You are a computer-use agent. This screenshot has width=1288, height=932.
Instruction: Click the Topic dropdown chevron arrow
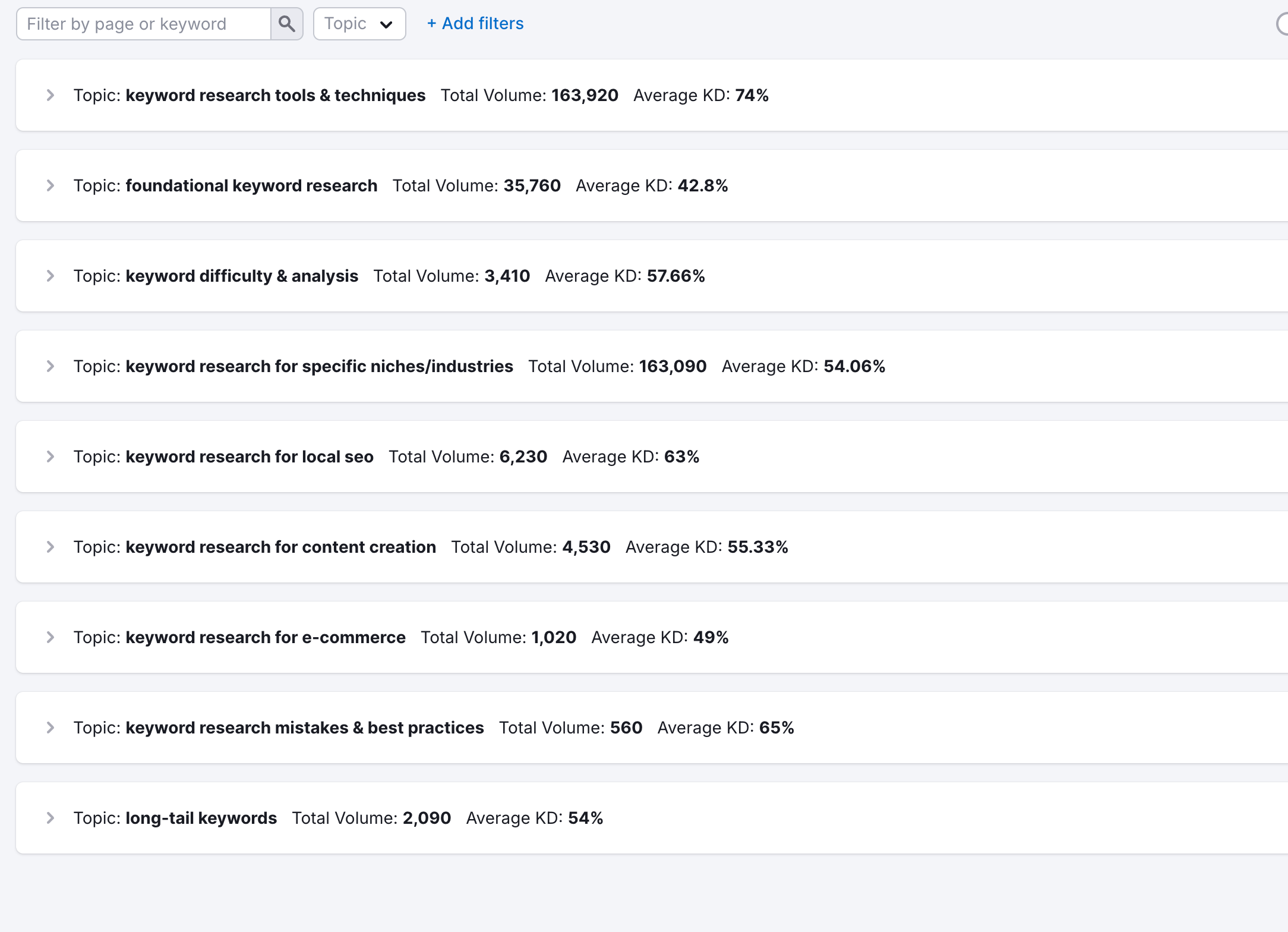387,24
